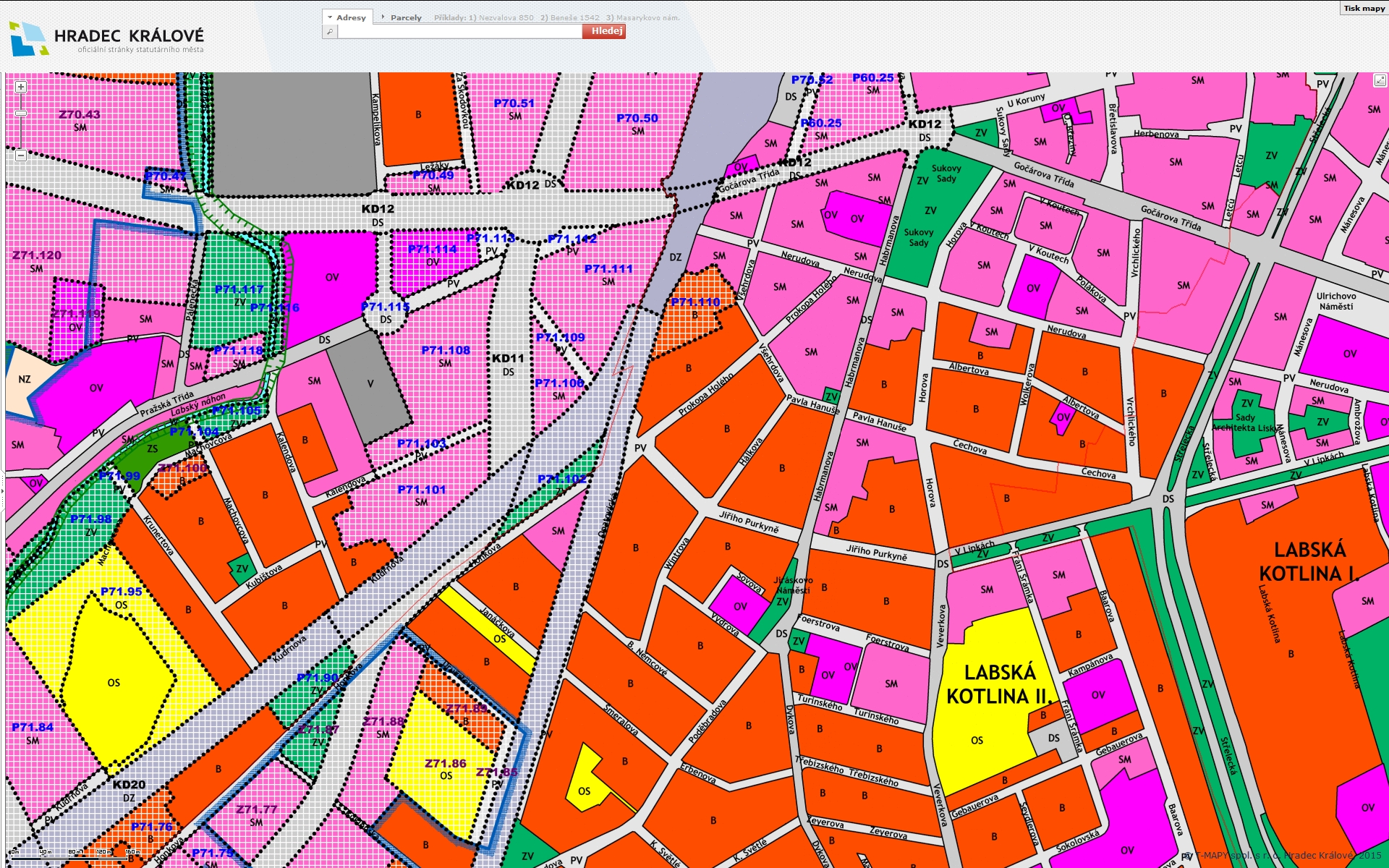Screen dimensions: 1389x868
Task: Select zone label 'P70.50'
Action: [637, 118]
